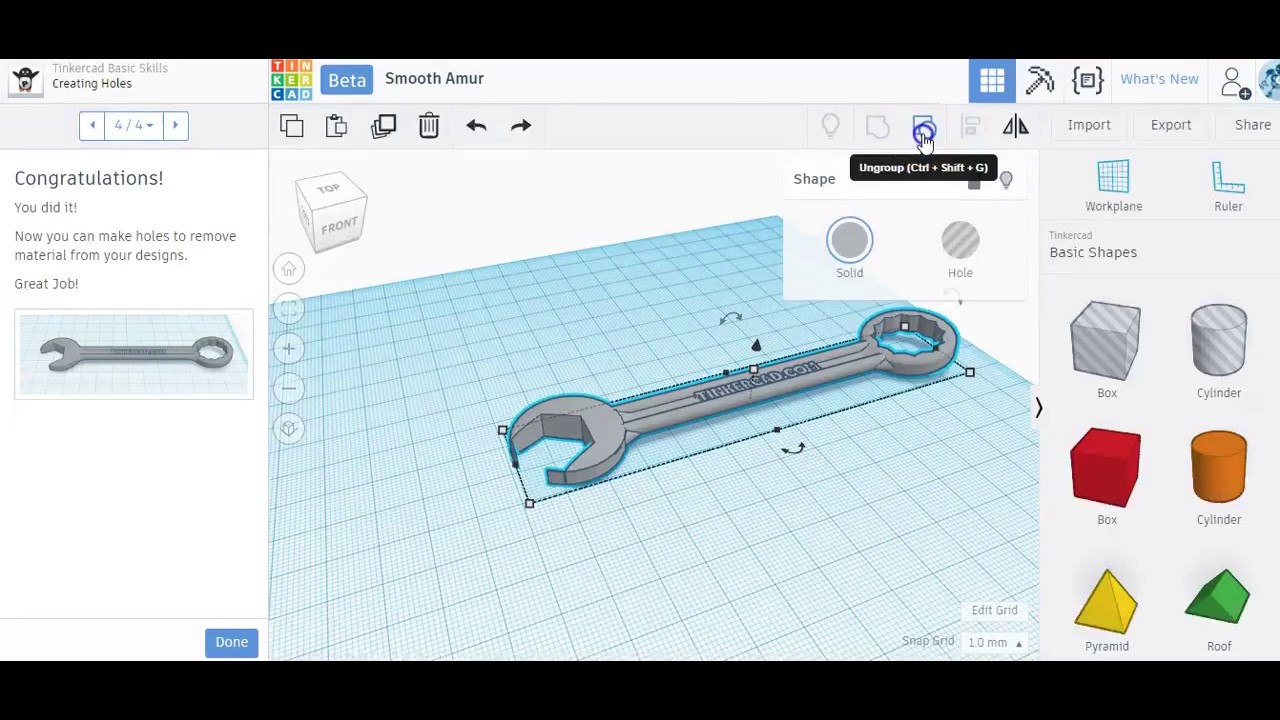The image size is (1280, 720).
Task: Click the Export button
Action: pos(1171,125)
